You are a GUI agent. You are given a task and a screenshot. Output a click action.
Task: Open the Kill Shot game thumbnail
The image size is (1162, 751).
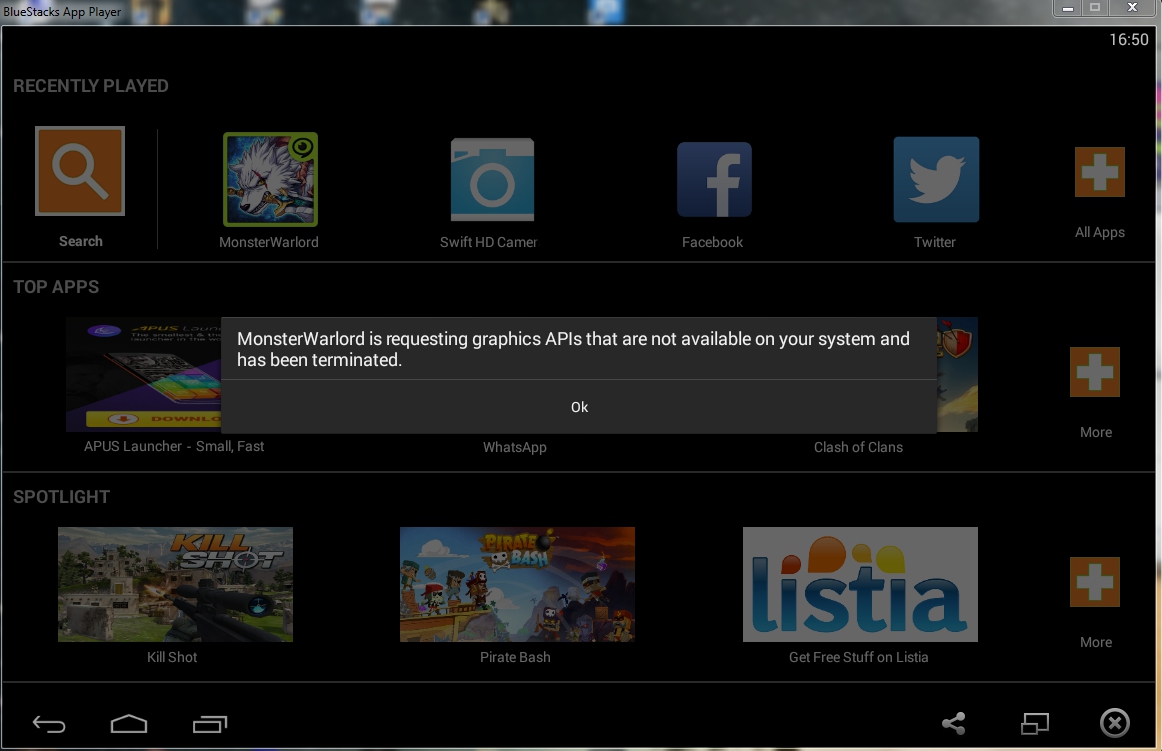coord(176,584)
